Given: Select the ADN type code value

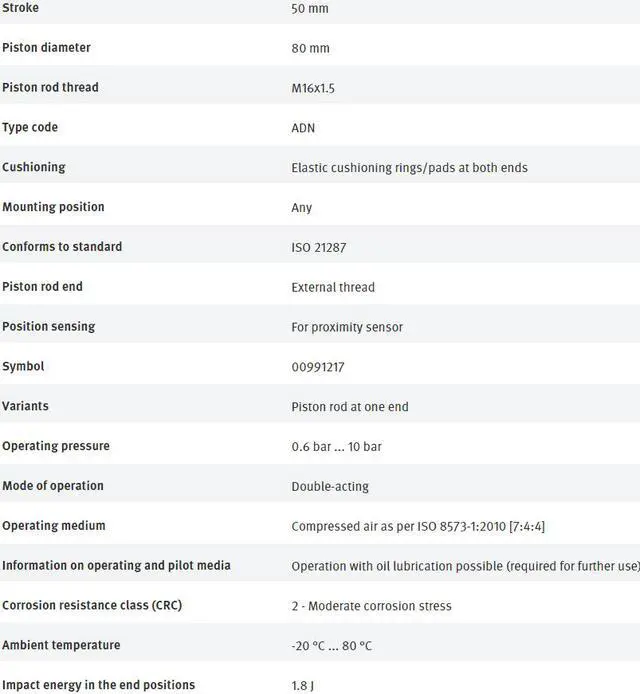Looking at the screenshot, I should (x=303, y=128).
